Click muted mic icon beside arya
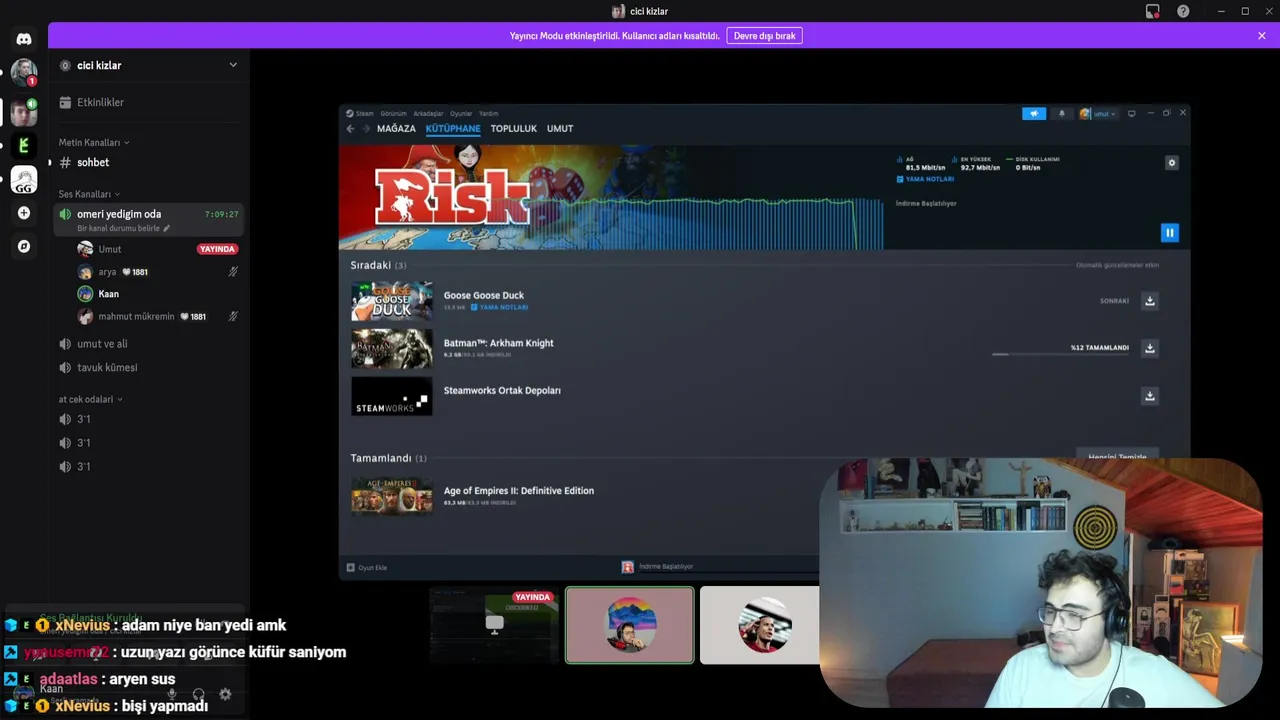1280x720 pixels. pyautogui.click(x=232, y=272)
